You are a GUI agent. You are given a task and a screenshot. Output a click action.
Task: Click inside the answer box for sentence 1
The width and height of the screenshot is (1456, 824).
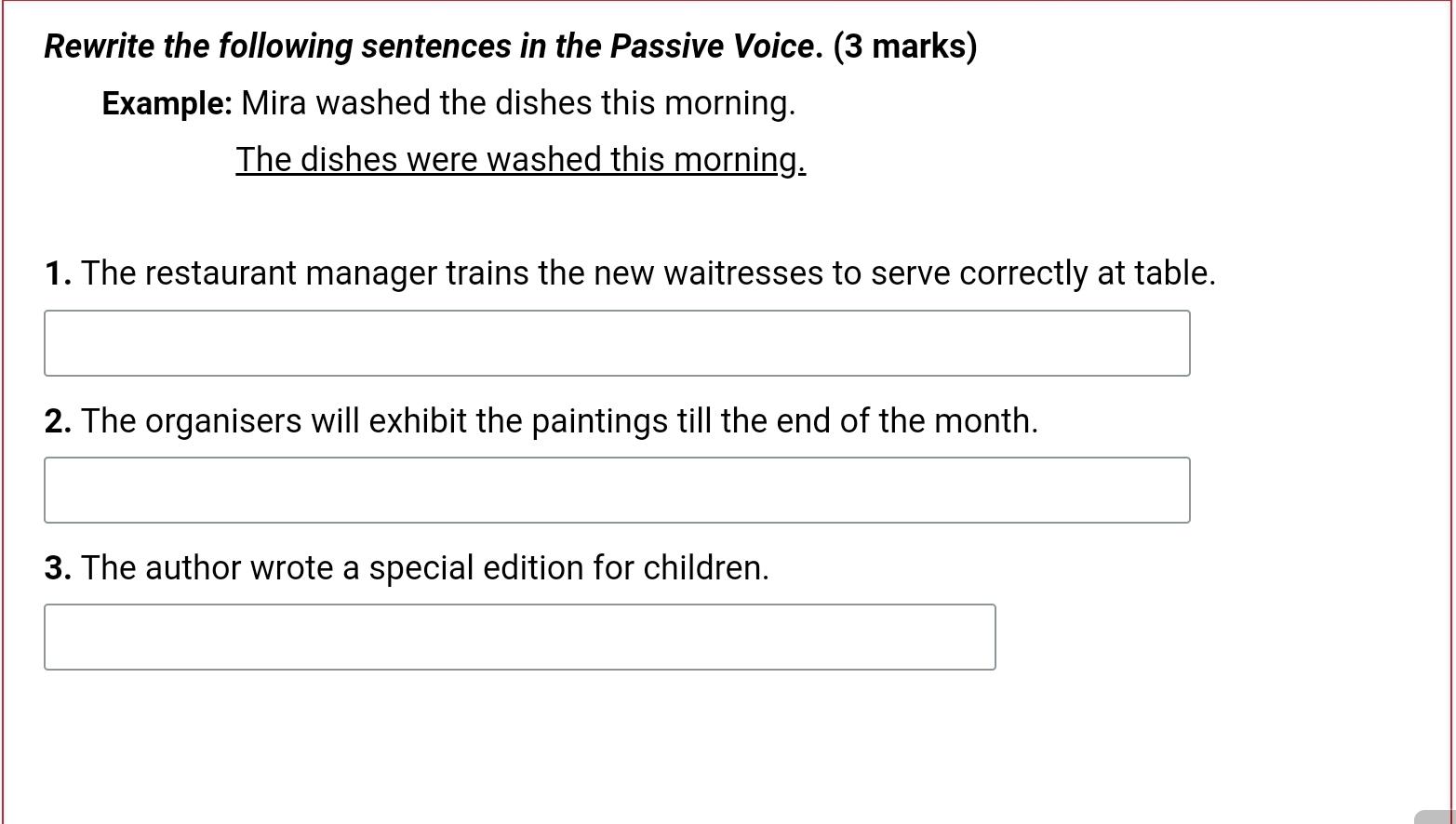616,342
